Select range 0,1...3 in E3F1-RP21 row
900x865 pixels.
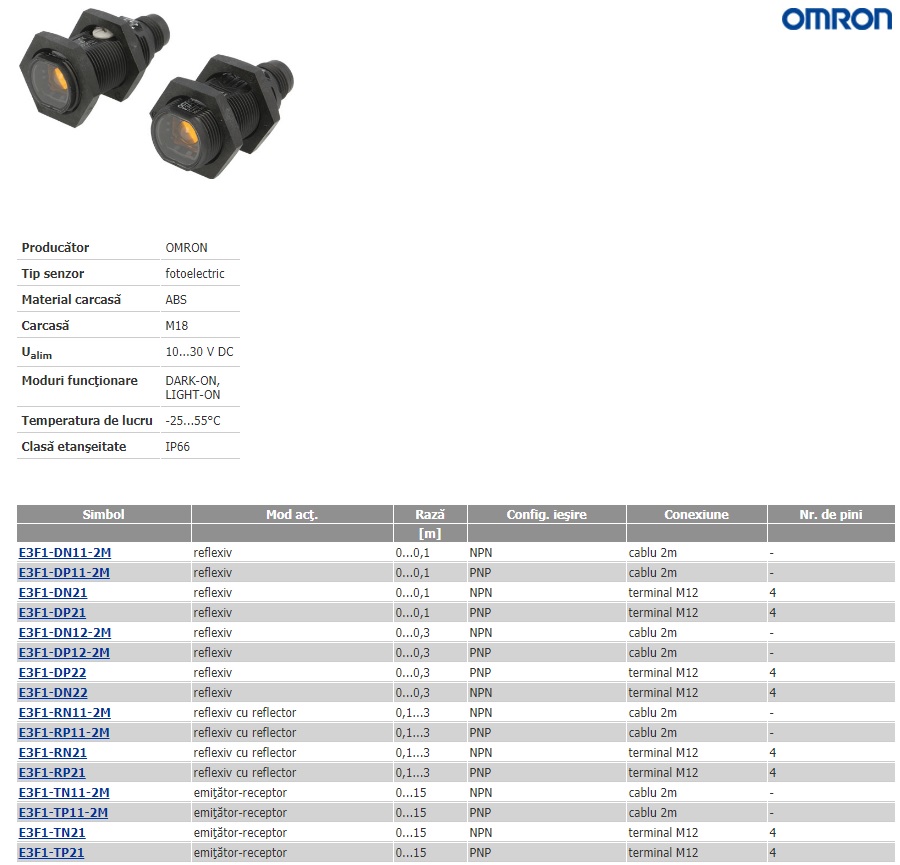click(x=413, y=773)
